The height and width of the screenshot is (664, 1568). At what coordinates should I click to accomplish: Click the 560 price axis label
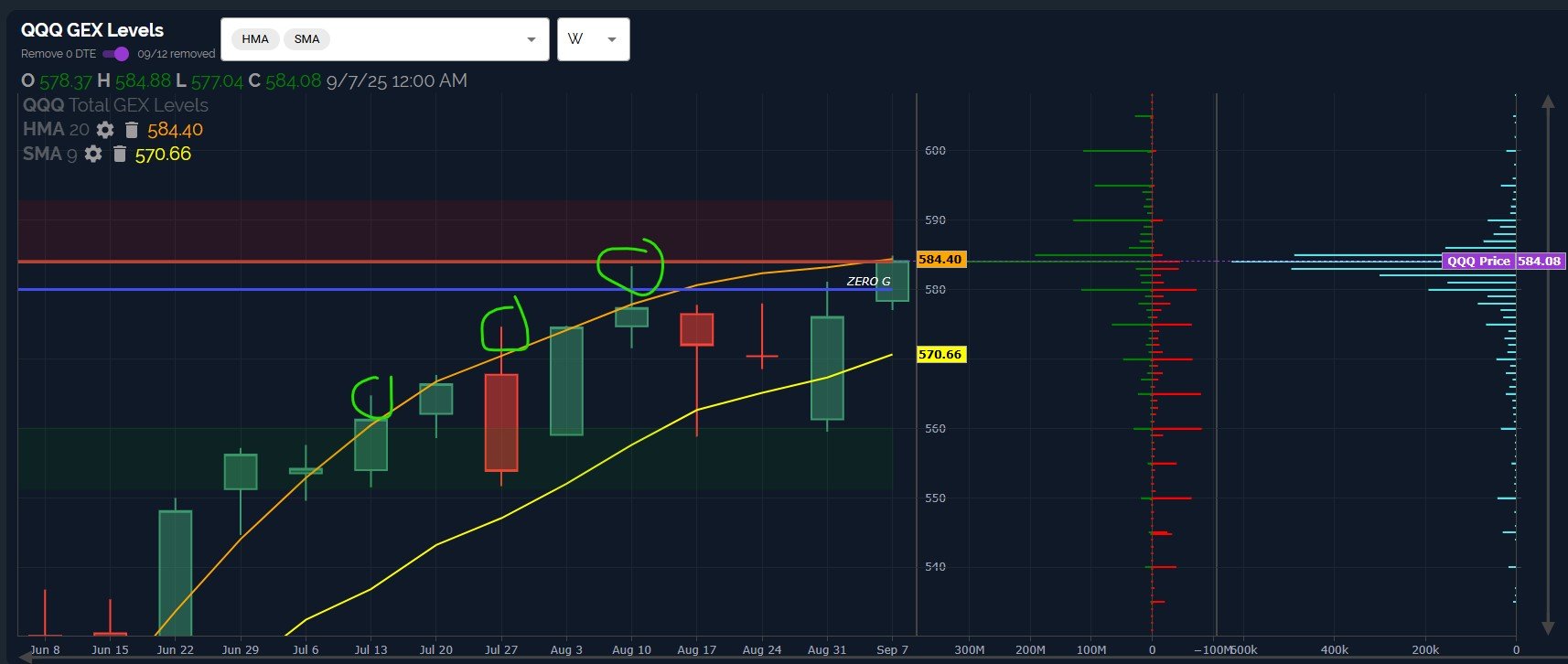(935, 428)
